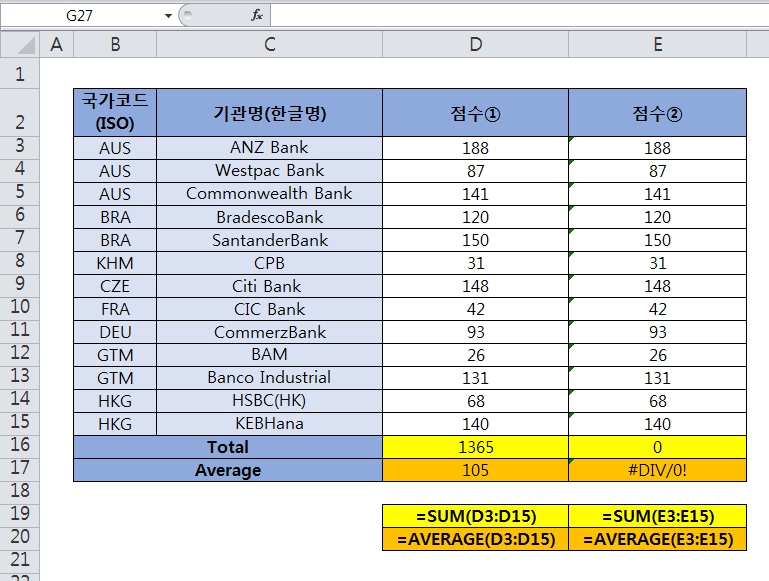Viewport: 769px width, 581px height.
Task: Select the CPB cell
Action: 269,263
